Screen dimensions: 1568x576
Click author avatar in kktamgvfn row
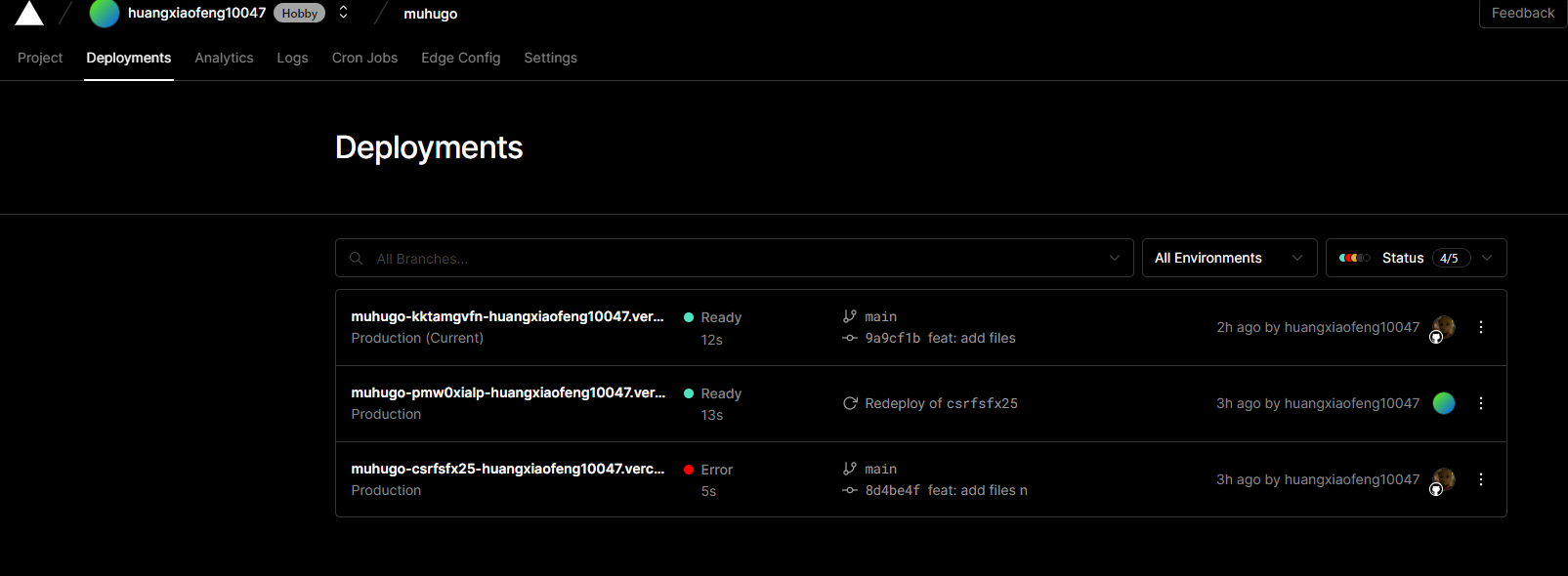[x=1443, y=328]
